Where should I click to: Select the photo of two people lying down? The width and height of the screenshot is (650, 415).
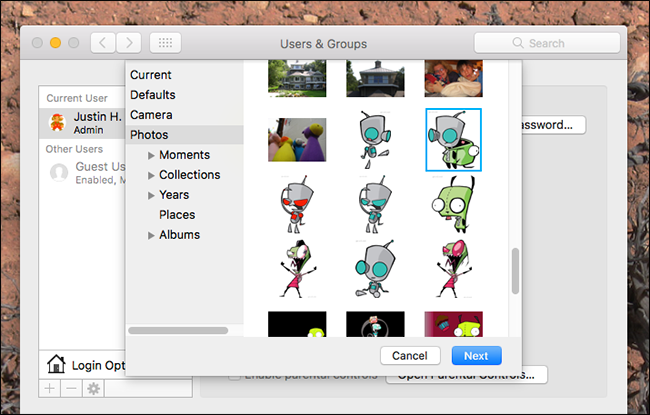coord(454,78)
